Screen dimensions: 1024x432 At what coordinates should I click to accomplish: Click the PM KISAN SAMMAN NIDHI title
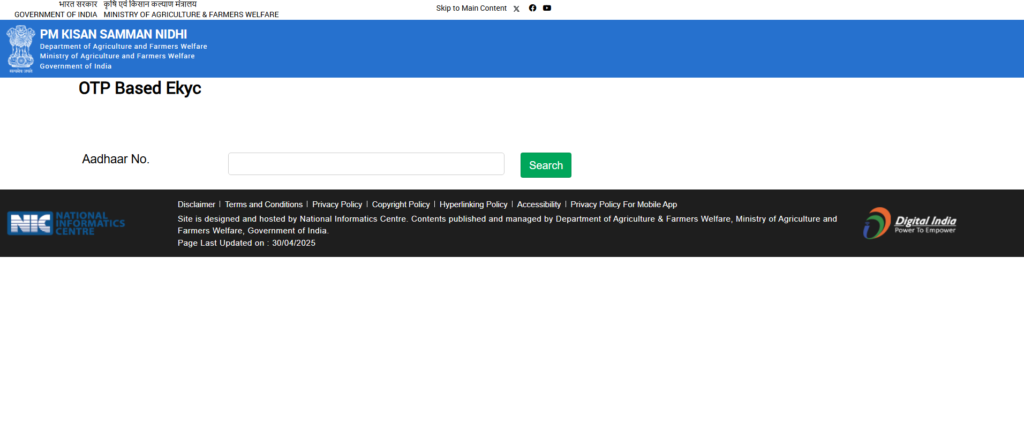coord(114,35)
